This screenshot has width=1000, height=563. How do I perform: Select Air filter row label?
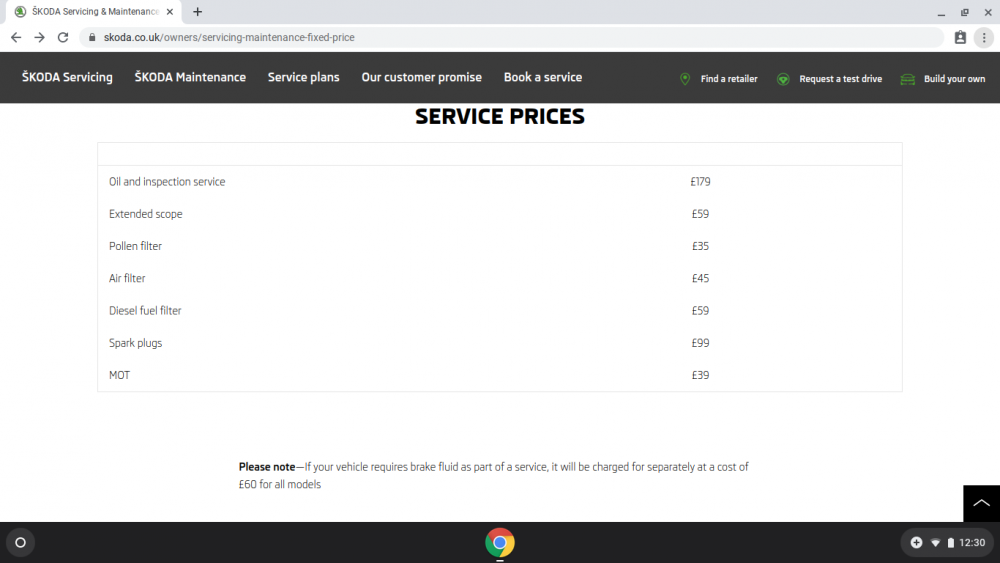pos(127,279)
